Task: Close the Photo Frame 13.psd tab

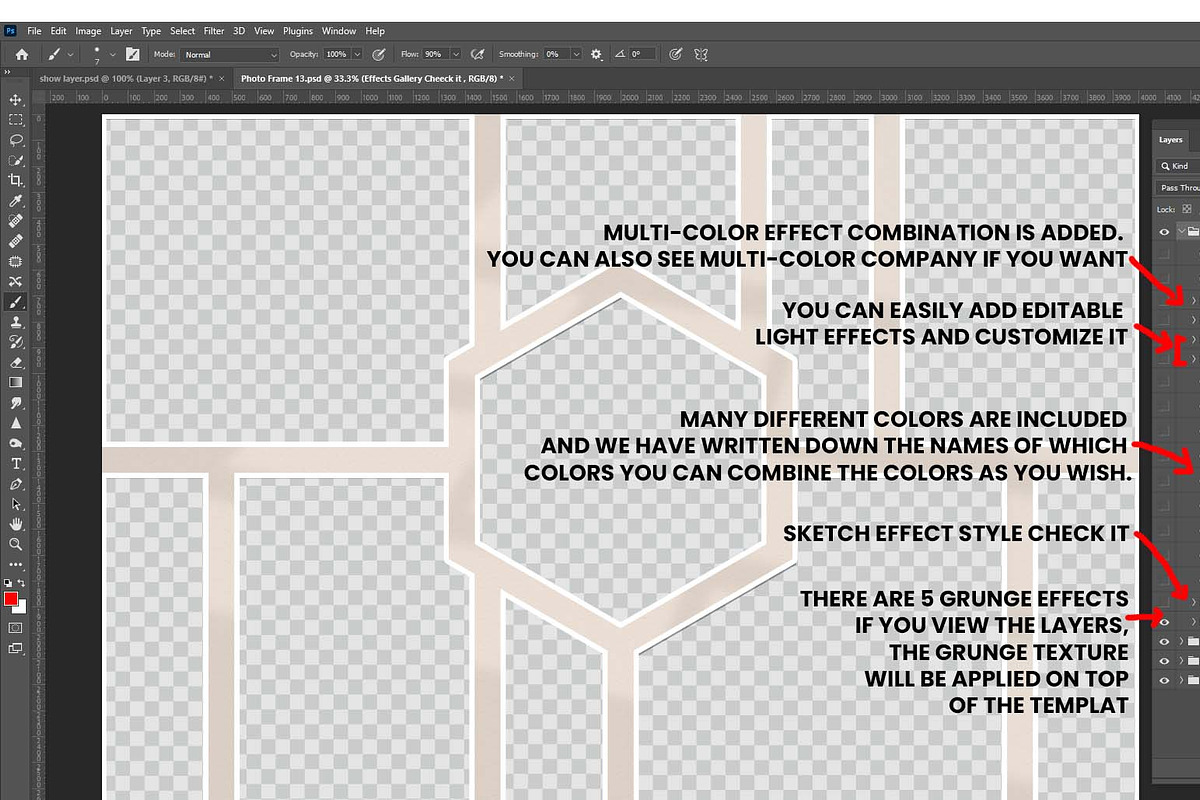Action: pyautogui.click(x=513, y=78)
